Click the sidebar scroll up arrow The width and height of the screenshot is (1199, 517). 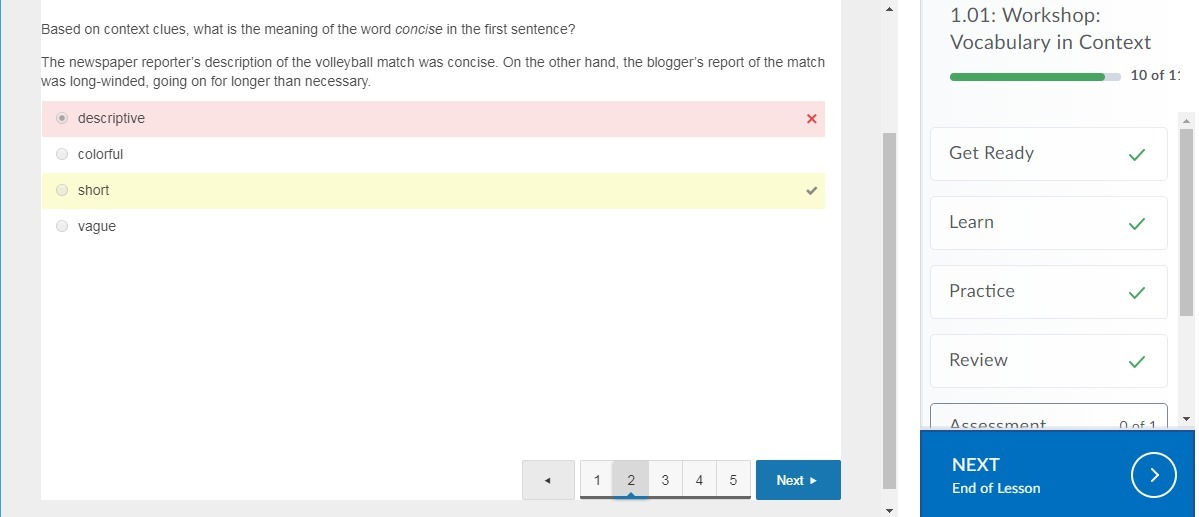1187,120
